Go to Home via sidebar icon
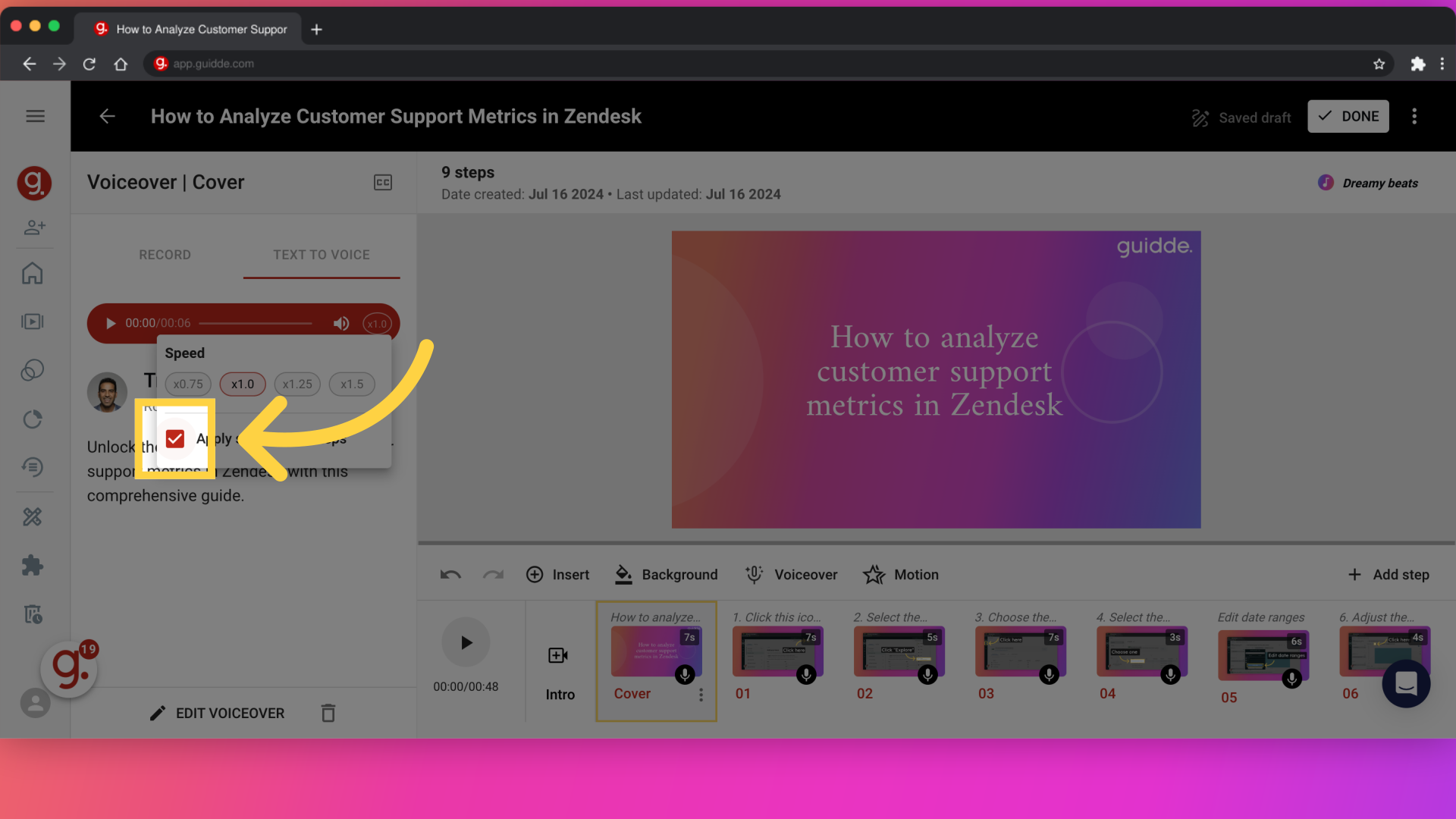The width and height of the screenshot is (1456, 819). (33, 273)
